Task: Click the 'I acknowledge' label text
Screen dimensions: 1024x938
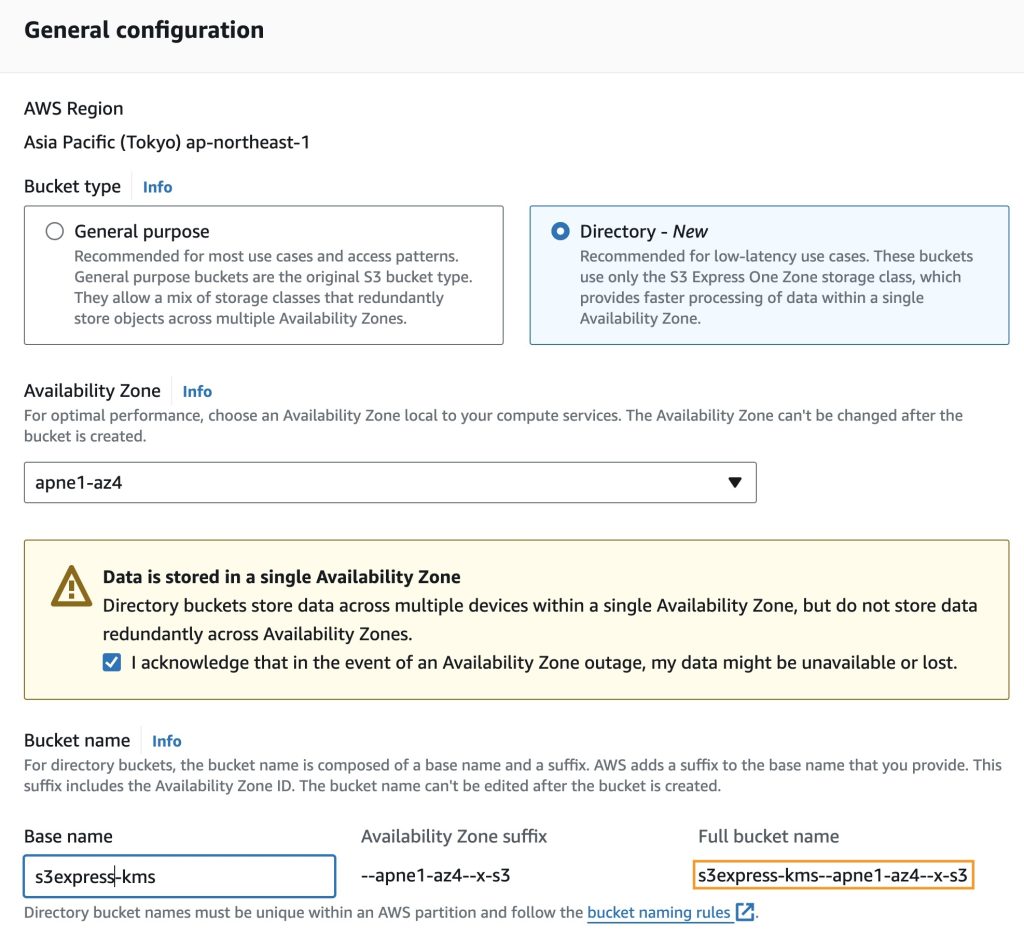Action: point(544,662)
